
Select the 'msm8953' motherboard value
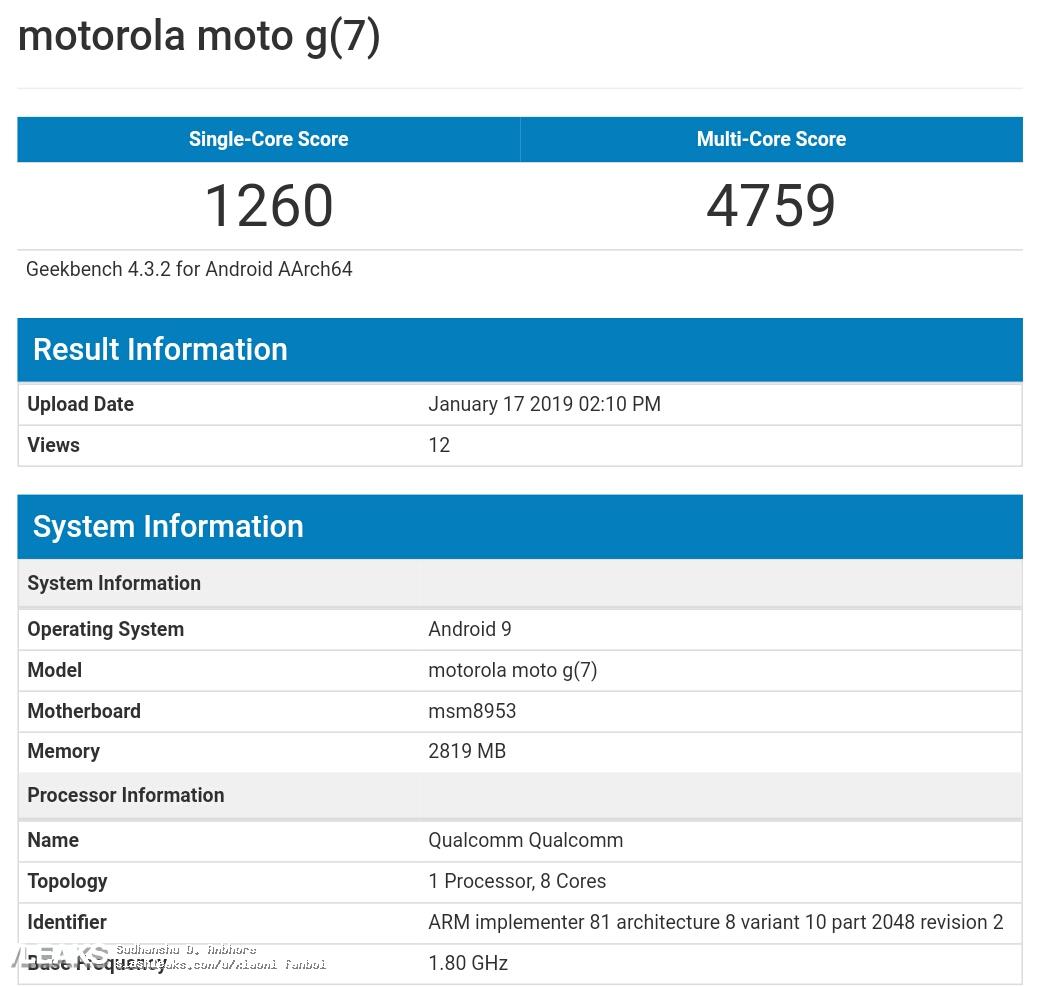tap(472, 711)
